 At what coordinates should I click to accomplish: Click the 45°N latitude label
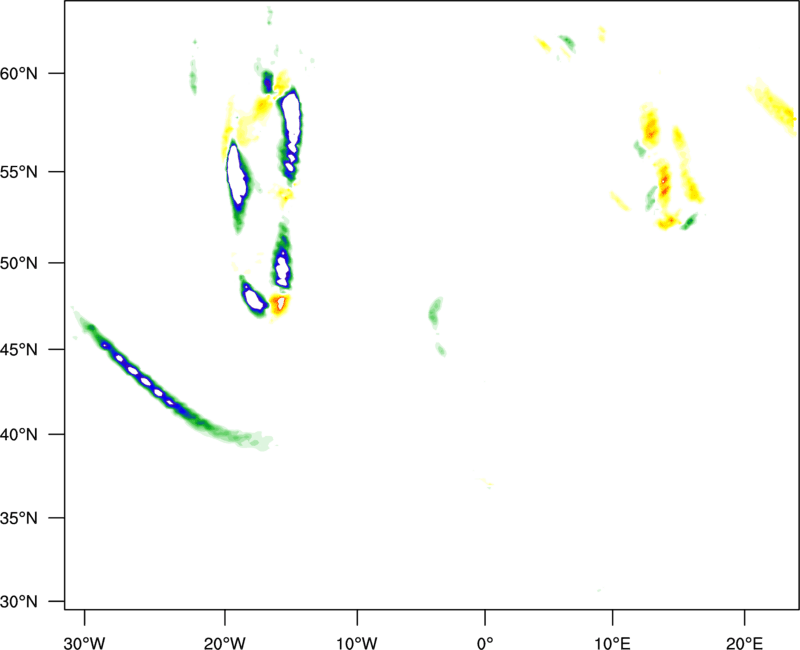coord(19,350)
